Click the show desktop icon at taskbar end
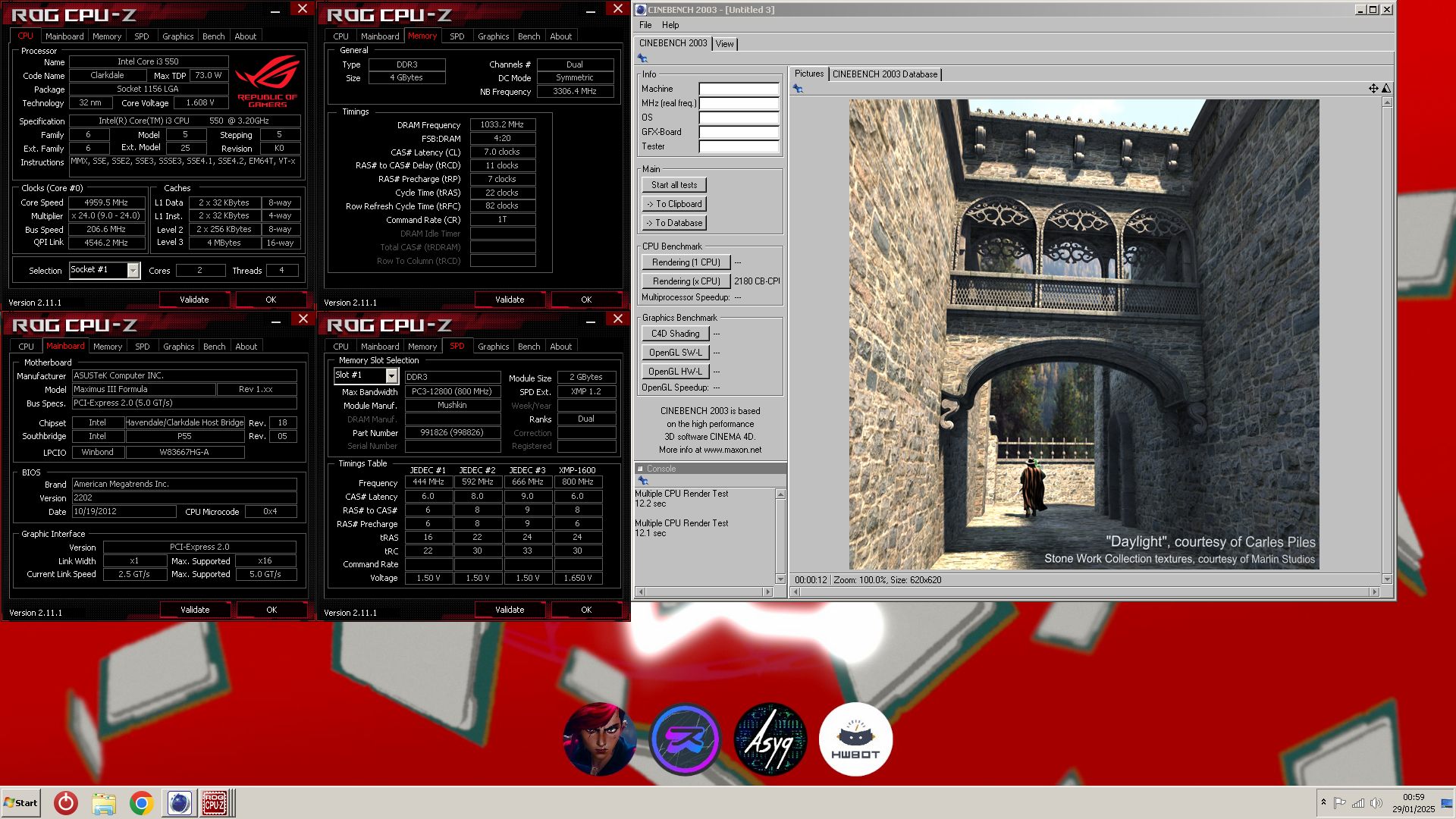This screenshot has width=1456, height=819. (x=1447, y=803)
